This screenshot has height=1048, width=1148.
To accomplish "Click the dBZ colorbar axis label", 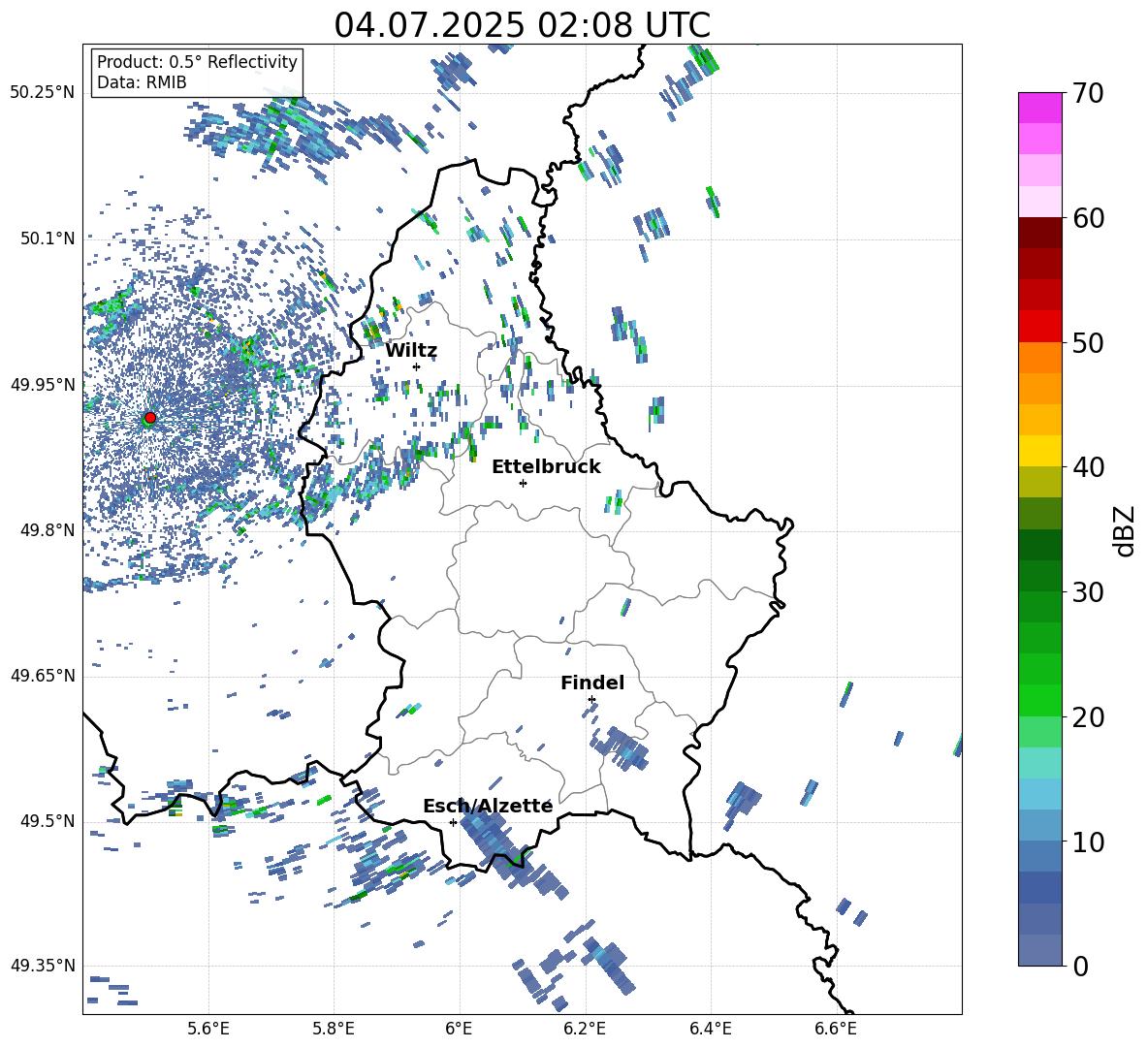I will [1126, 530].
